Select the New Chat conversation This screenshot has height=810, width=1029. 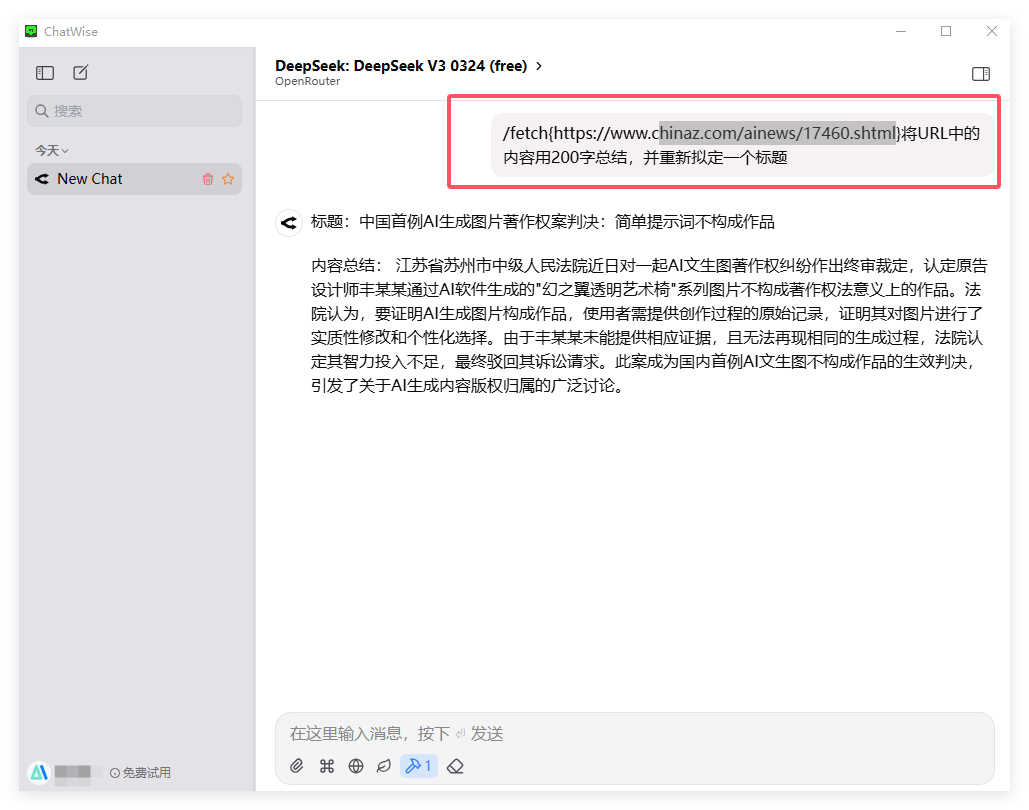[110, 179]
